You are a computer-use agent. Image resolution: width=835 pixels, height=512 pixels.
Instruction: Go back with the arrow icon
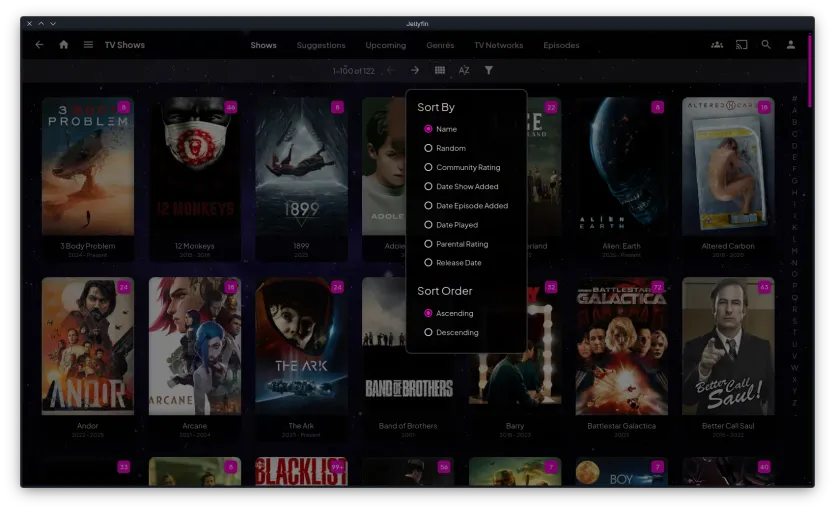click(x=39, y=45)
